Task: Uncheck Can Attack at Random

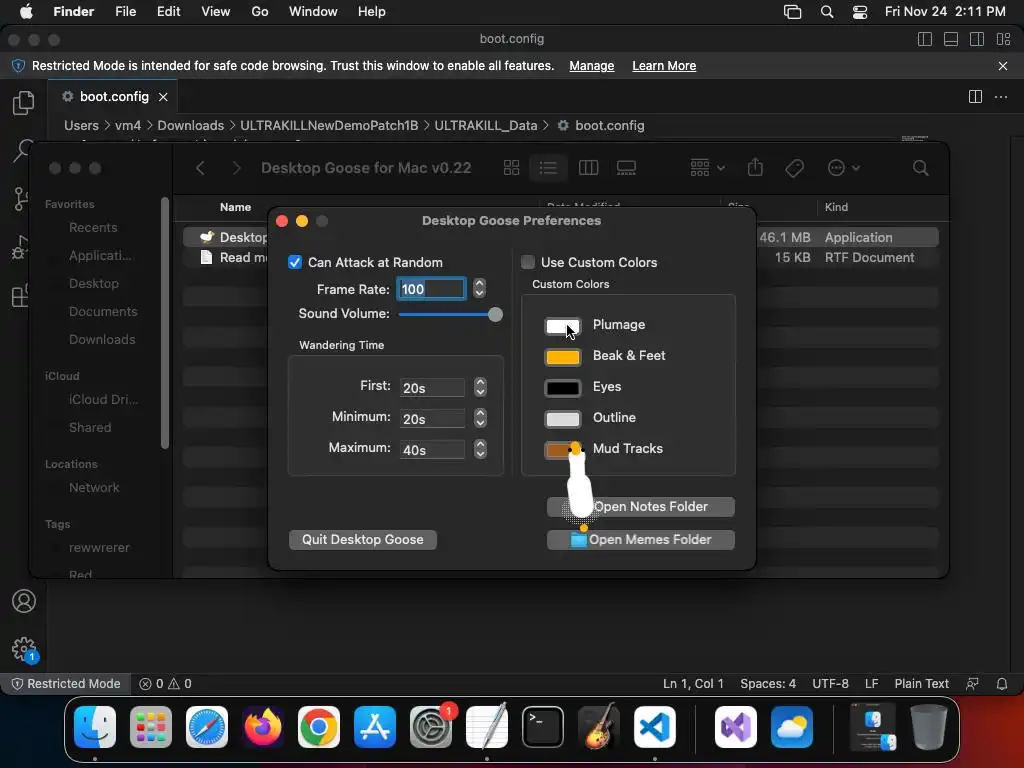Action: [295, 263]
